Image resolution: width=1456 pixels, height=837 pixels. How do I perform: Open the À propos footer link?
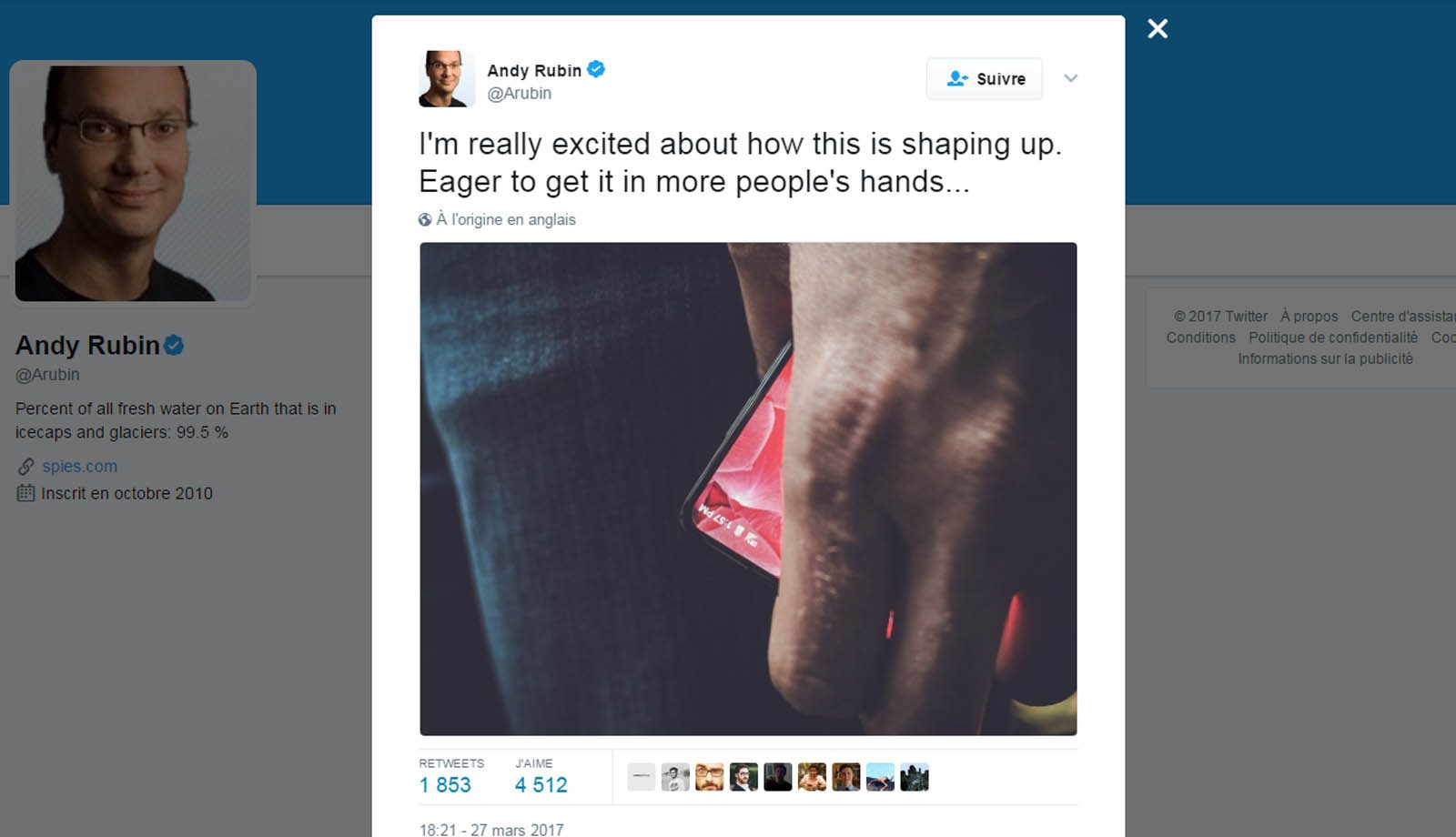(x=1309, y=316)
